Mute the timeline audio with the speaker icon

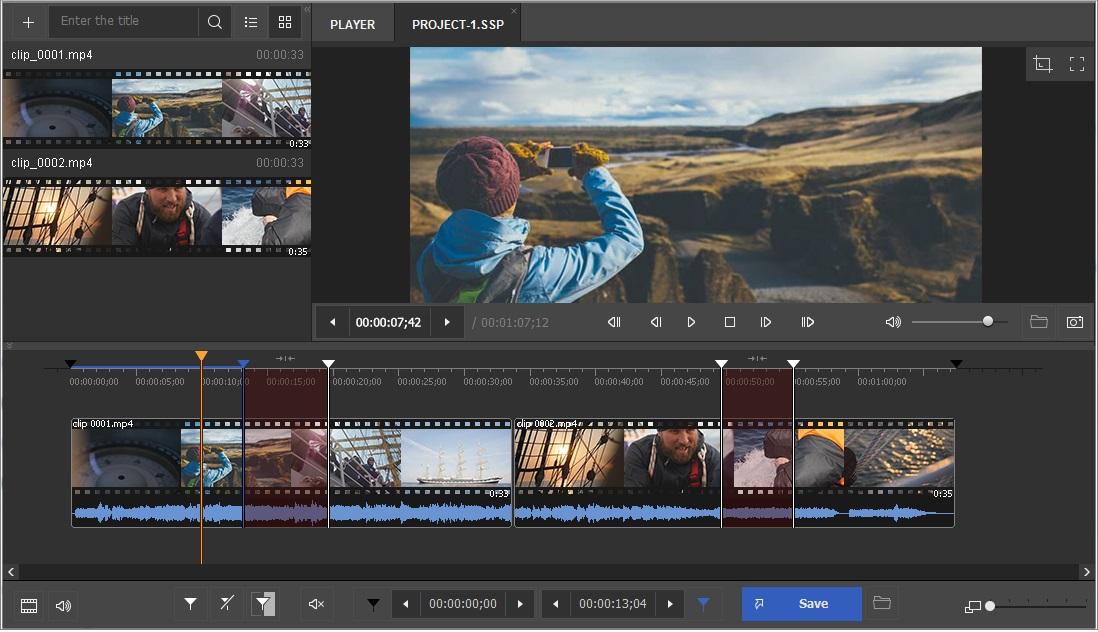pos(316,604)
